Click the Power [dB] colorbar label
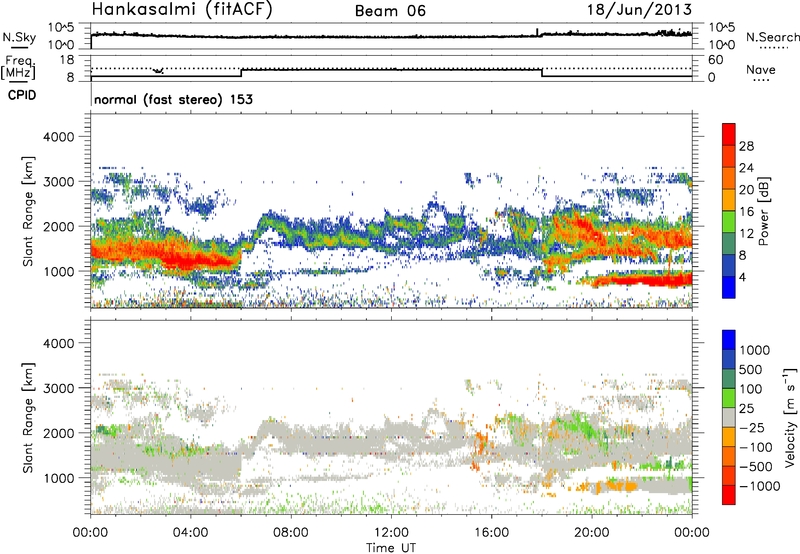The height and width of the screenshot is (554, 800). coord(763,211)
